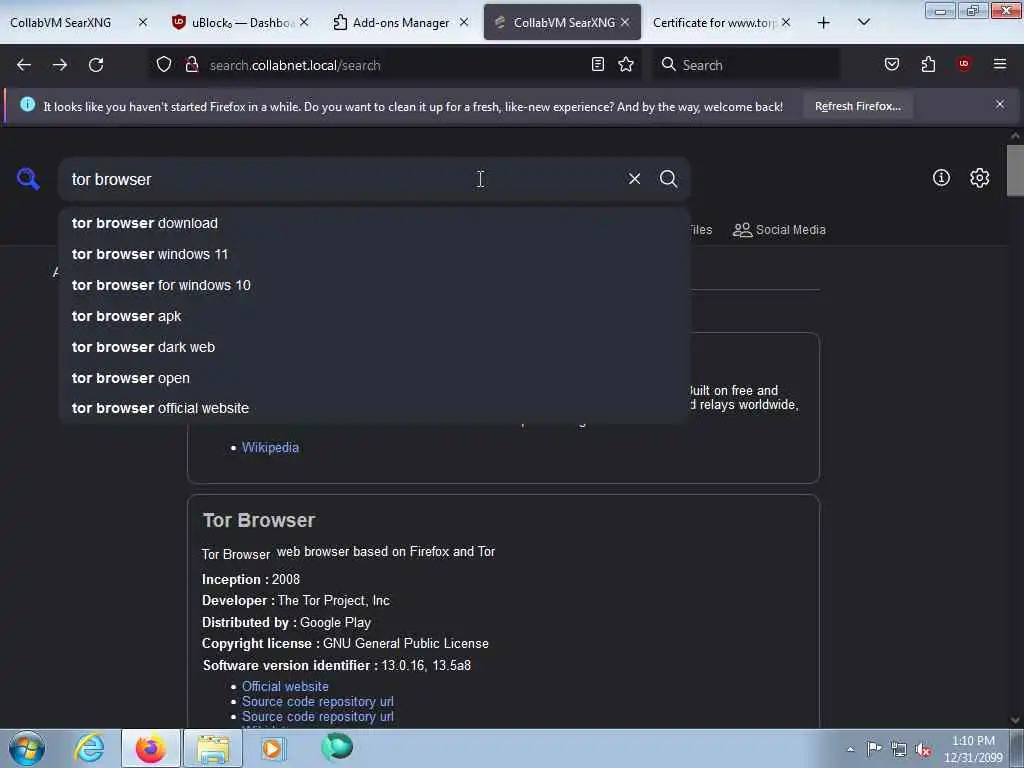Open Windows Explorer from taskbar

click(213, 748)
